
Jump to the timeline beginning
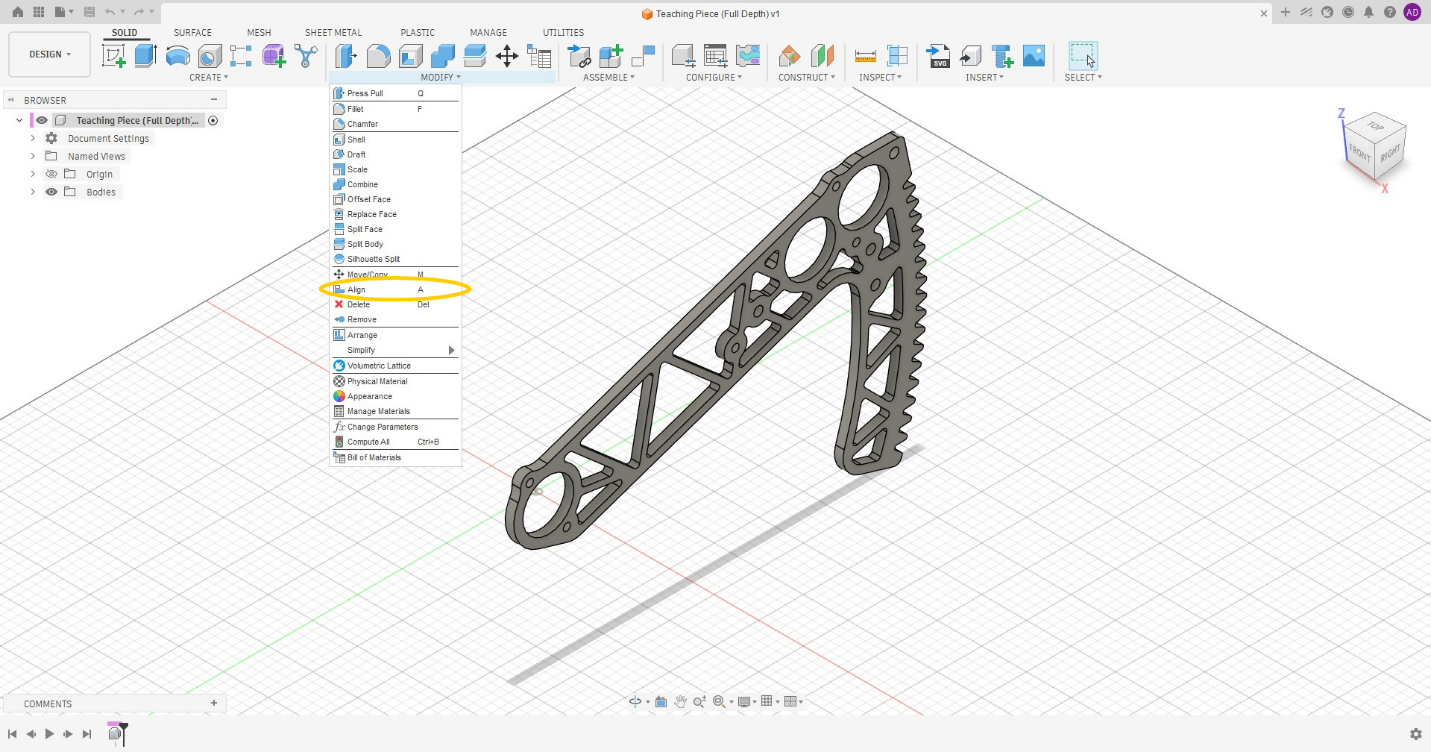pyautogui.click(x=12, y=734)
